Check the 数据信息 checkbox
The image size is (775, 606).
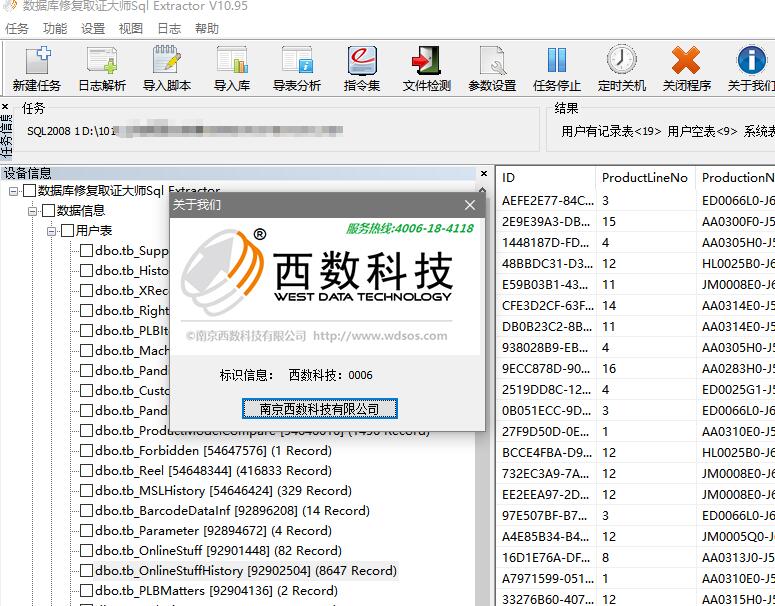click(48, 211)
